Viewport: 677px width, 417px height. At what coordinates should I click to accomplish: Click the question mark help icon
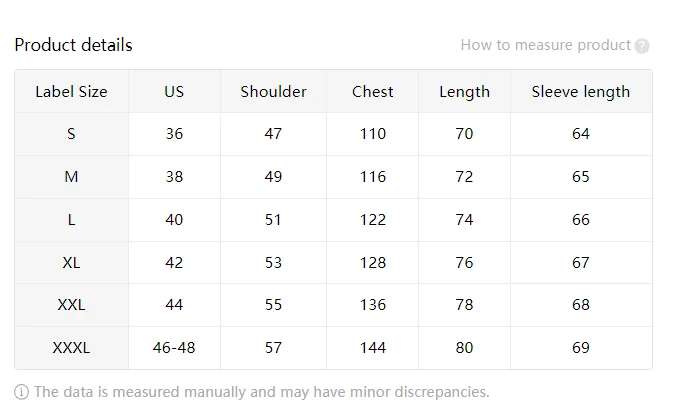[642, 46]
